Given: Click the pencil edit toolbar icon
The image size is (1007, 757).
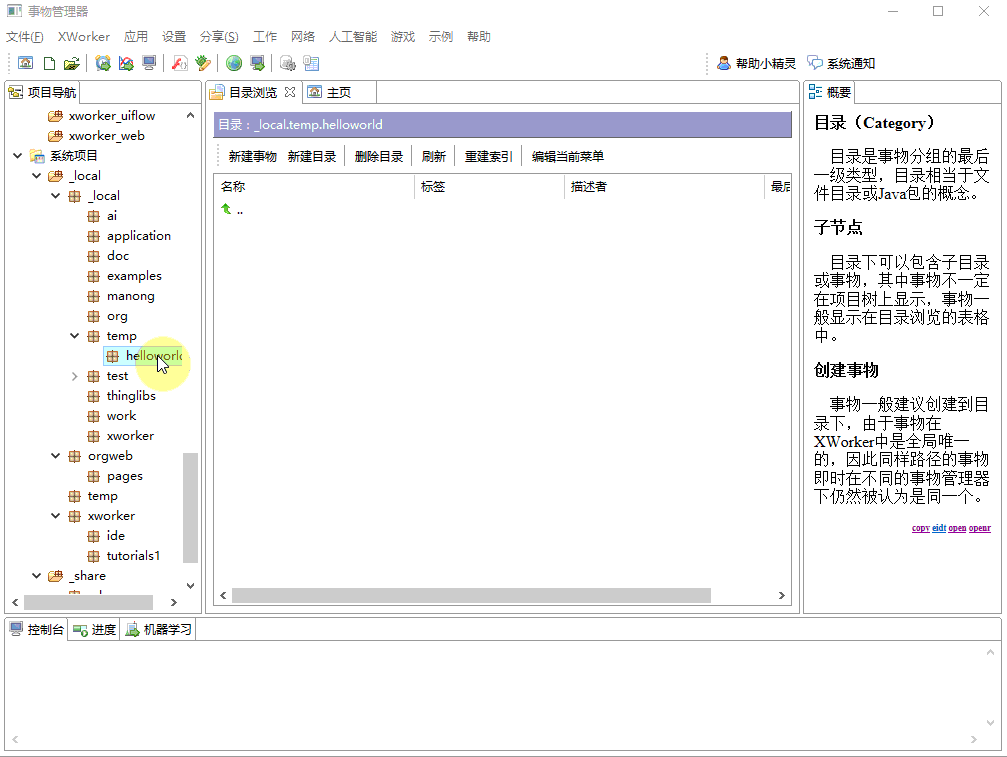Looking at the screenshot, I should (203, 63).
